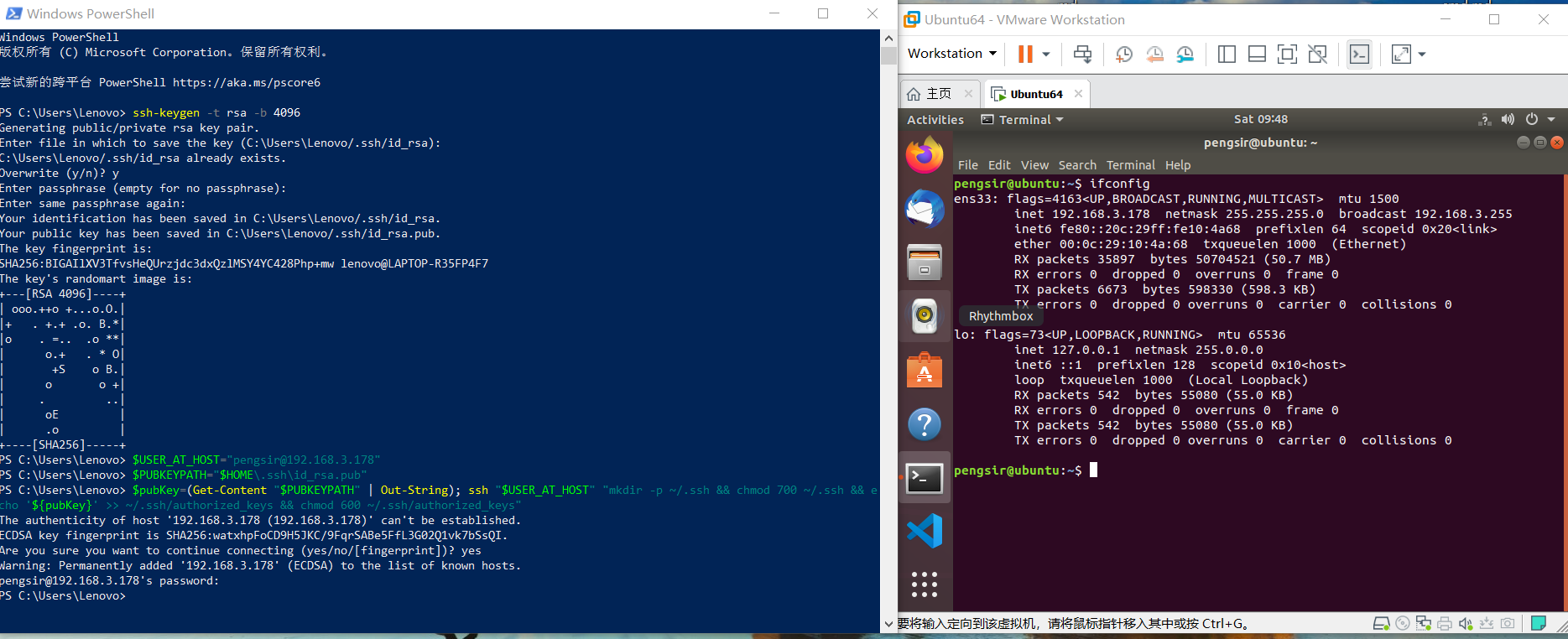Minimize the Ubuntu terminal window
Viewport: 1568px width, 639px height.
click(1523, 143)
